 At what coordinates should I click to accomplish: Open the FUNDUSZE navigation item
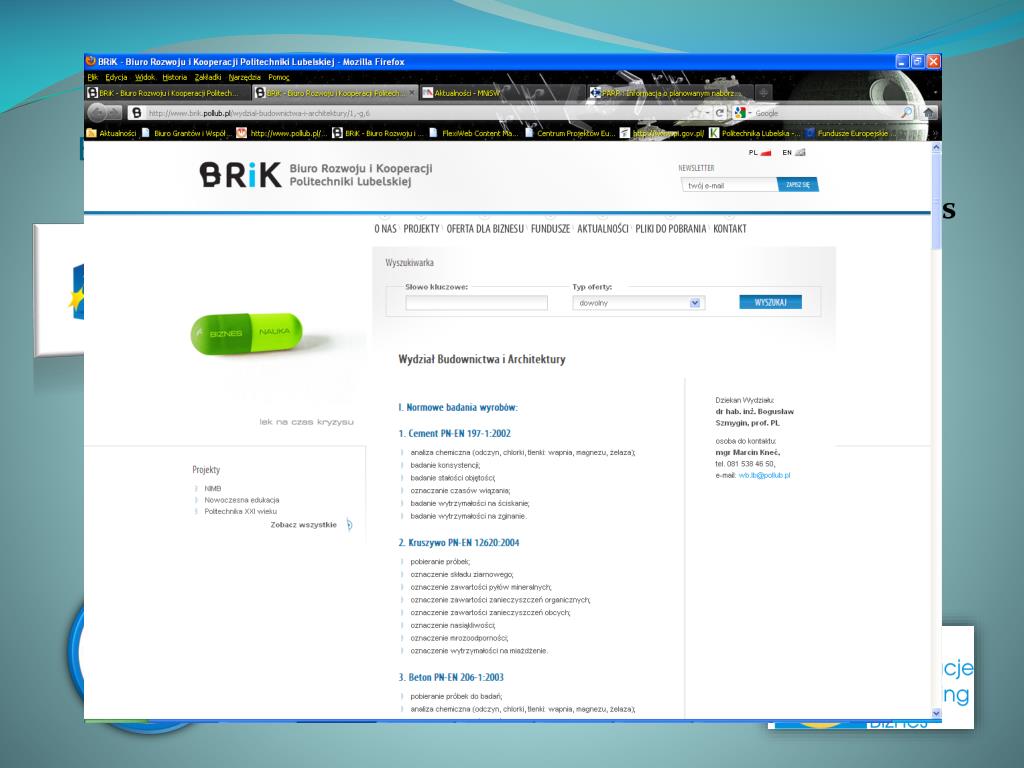551,229
